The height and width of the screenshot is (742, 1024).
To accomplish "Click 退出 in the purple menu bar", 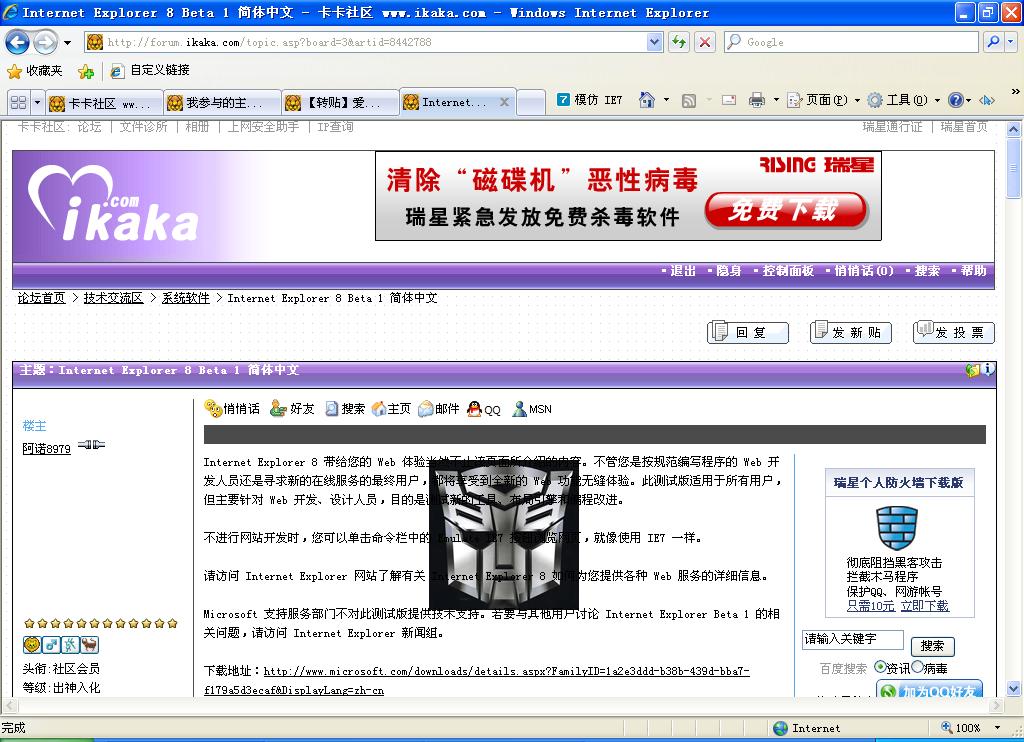I will click(682, 271).
